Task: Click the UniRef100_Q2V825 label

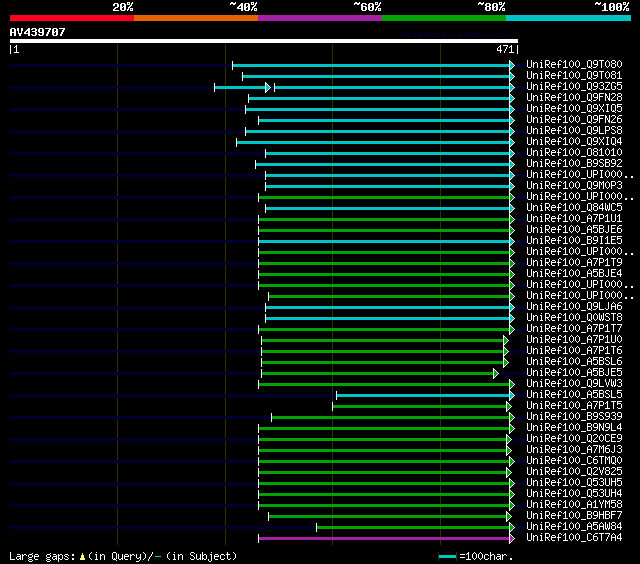Action: pos(574,472)
